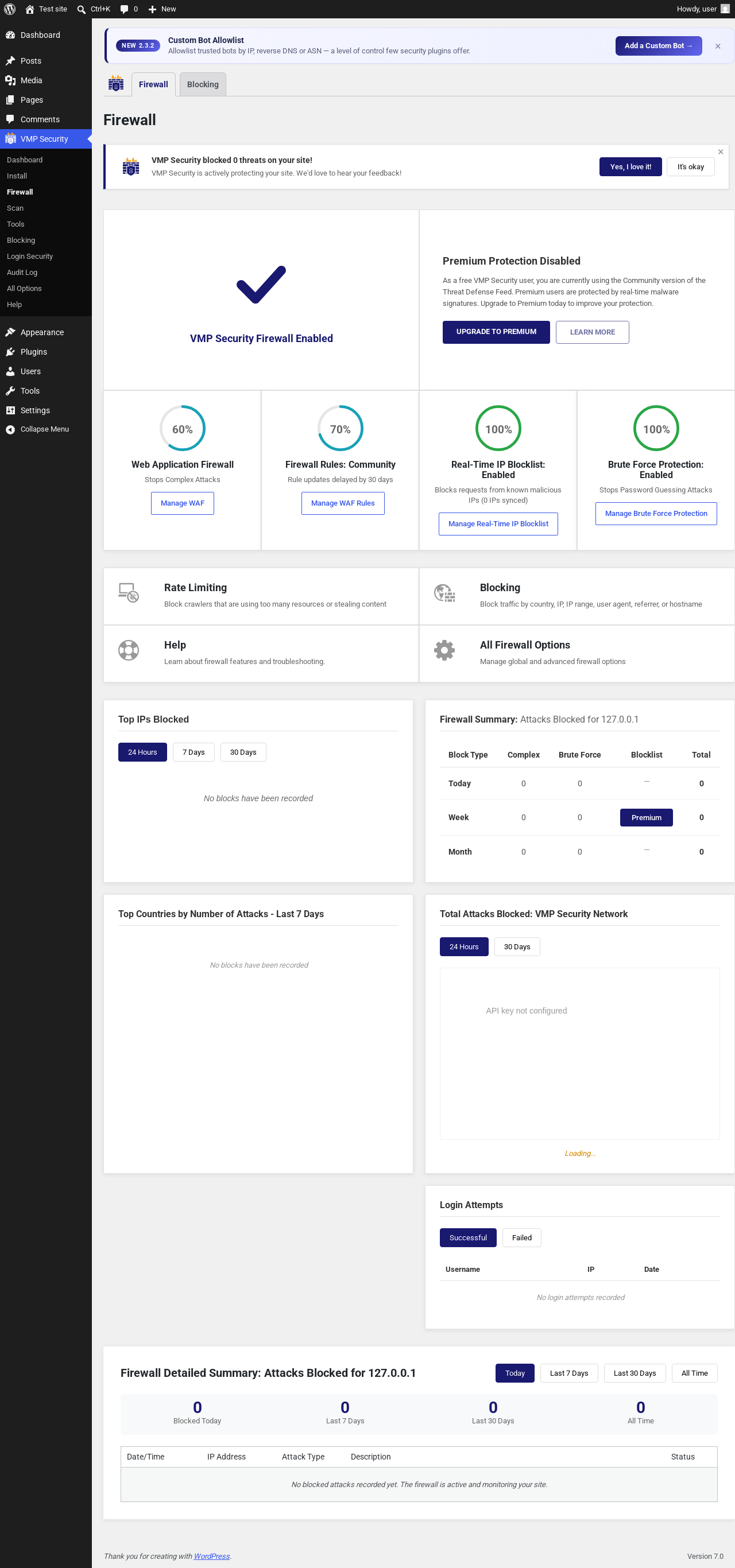The height and width of the screenshot is (1568, 735).
Task: Click the 0 Blocked Today stat
Action: pos(198,1414)
